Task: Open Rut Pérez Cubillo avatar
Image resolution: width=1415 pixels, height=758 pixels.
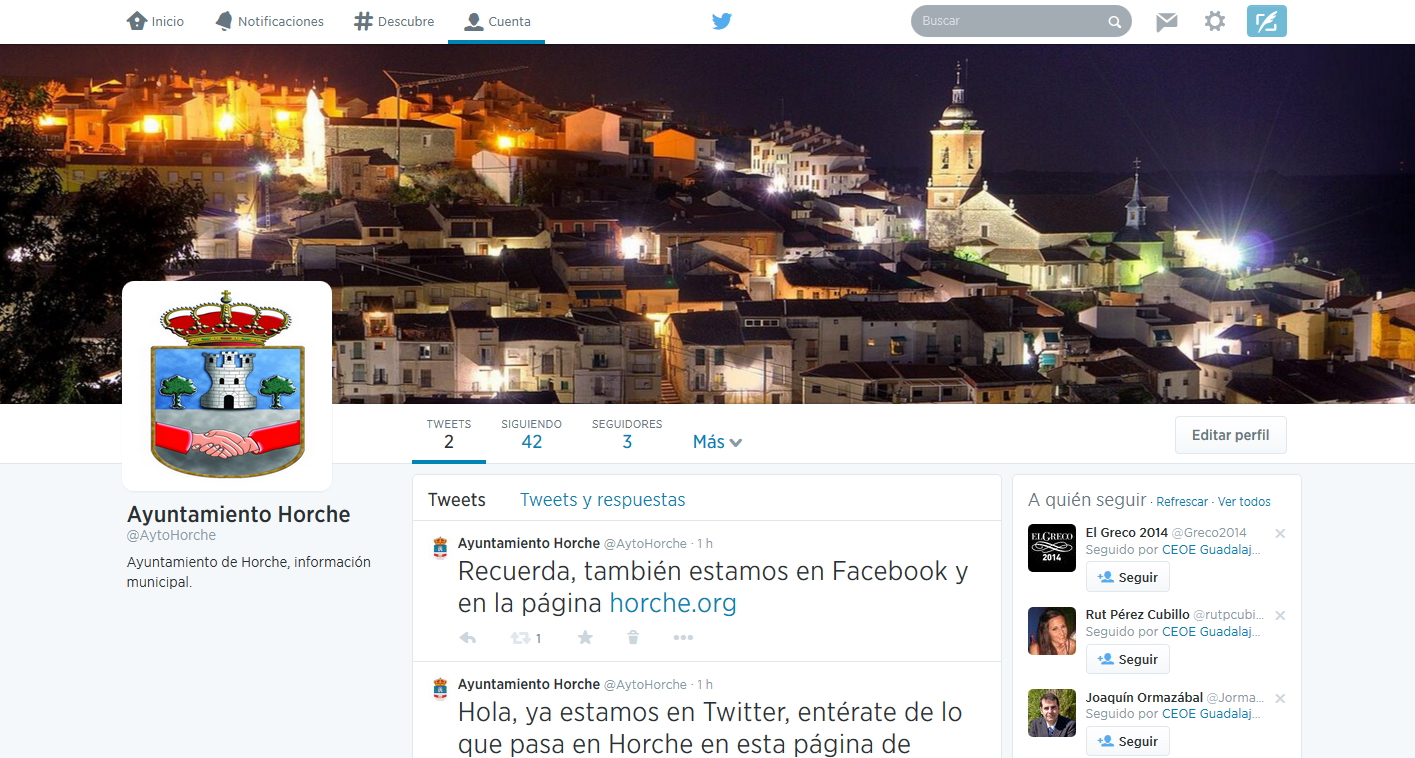Action: coord(1052,631)
